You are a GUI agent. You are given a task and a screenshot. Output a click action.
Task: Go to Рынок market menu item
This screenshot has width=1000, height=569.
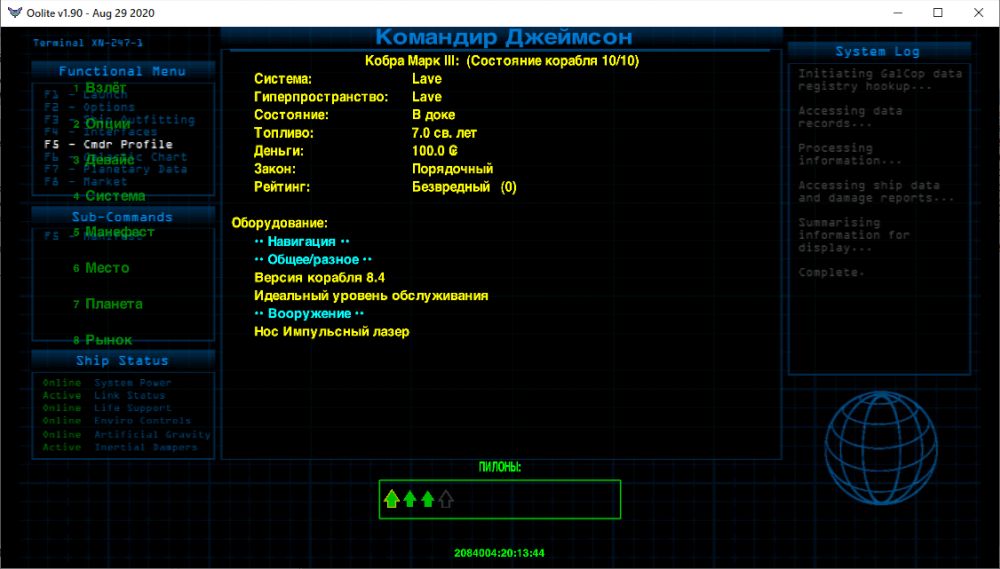pos(108,340)
